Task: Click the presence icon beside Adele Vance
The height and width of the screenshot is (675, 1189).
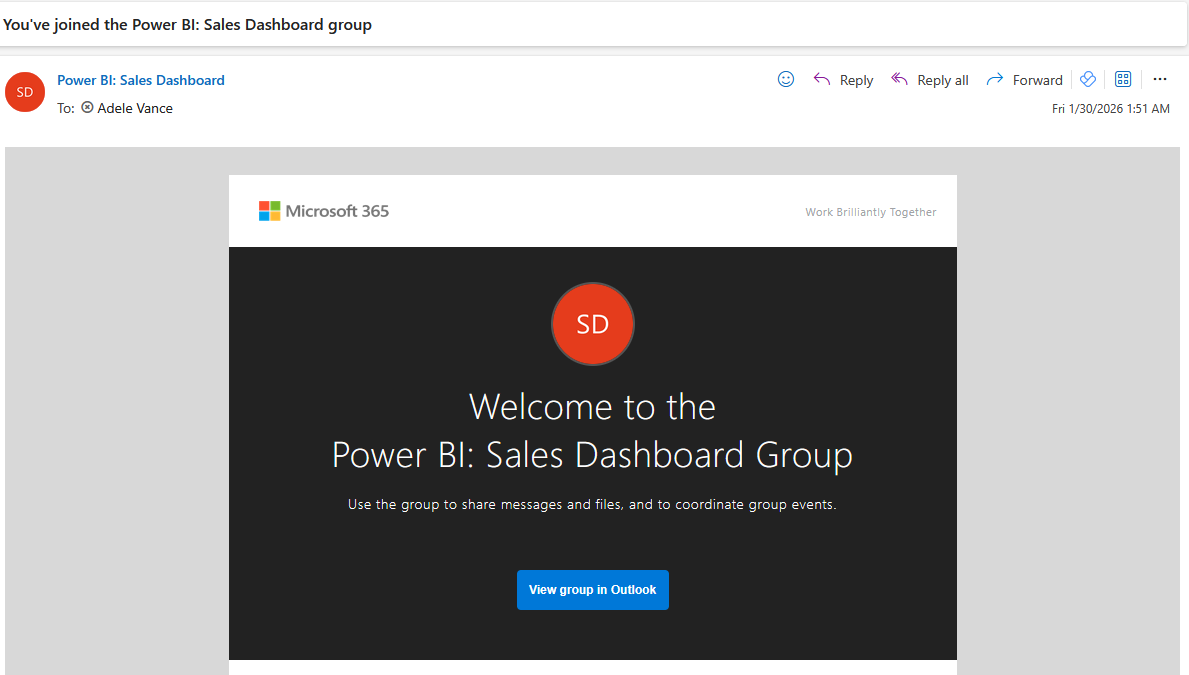Action: click(x=87, y=108)
